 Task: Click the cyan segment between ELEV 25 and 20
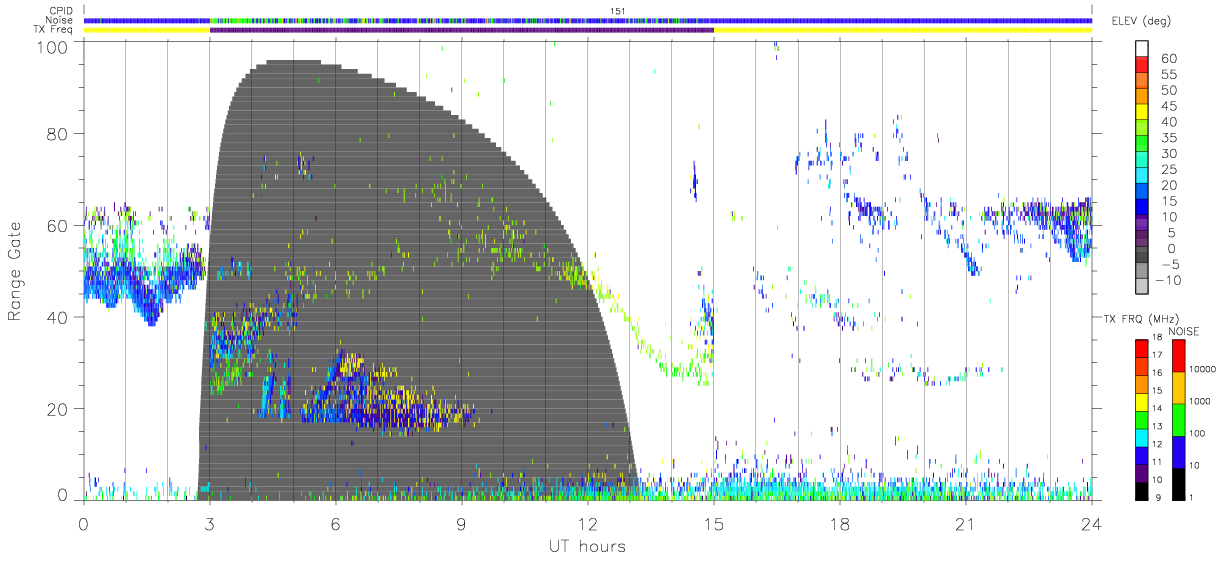click(1142, 176)
